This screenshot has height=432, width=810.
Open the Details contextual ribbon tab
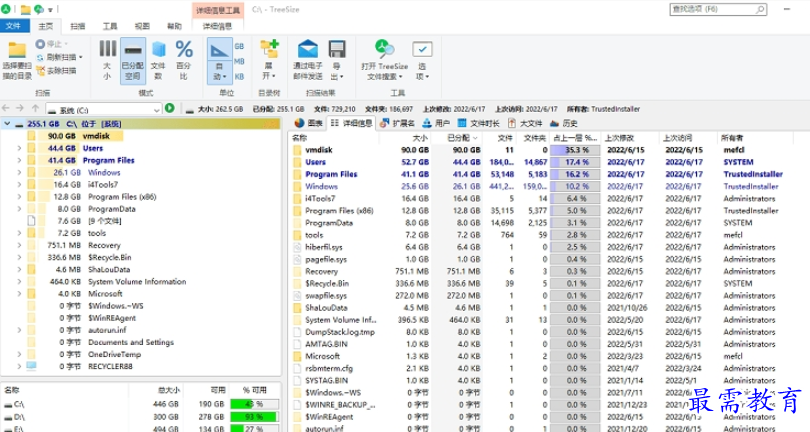pyautogui.click(x=217, y=26)
